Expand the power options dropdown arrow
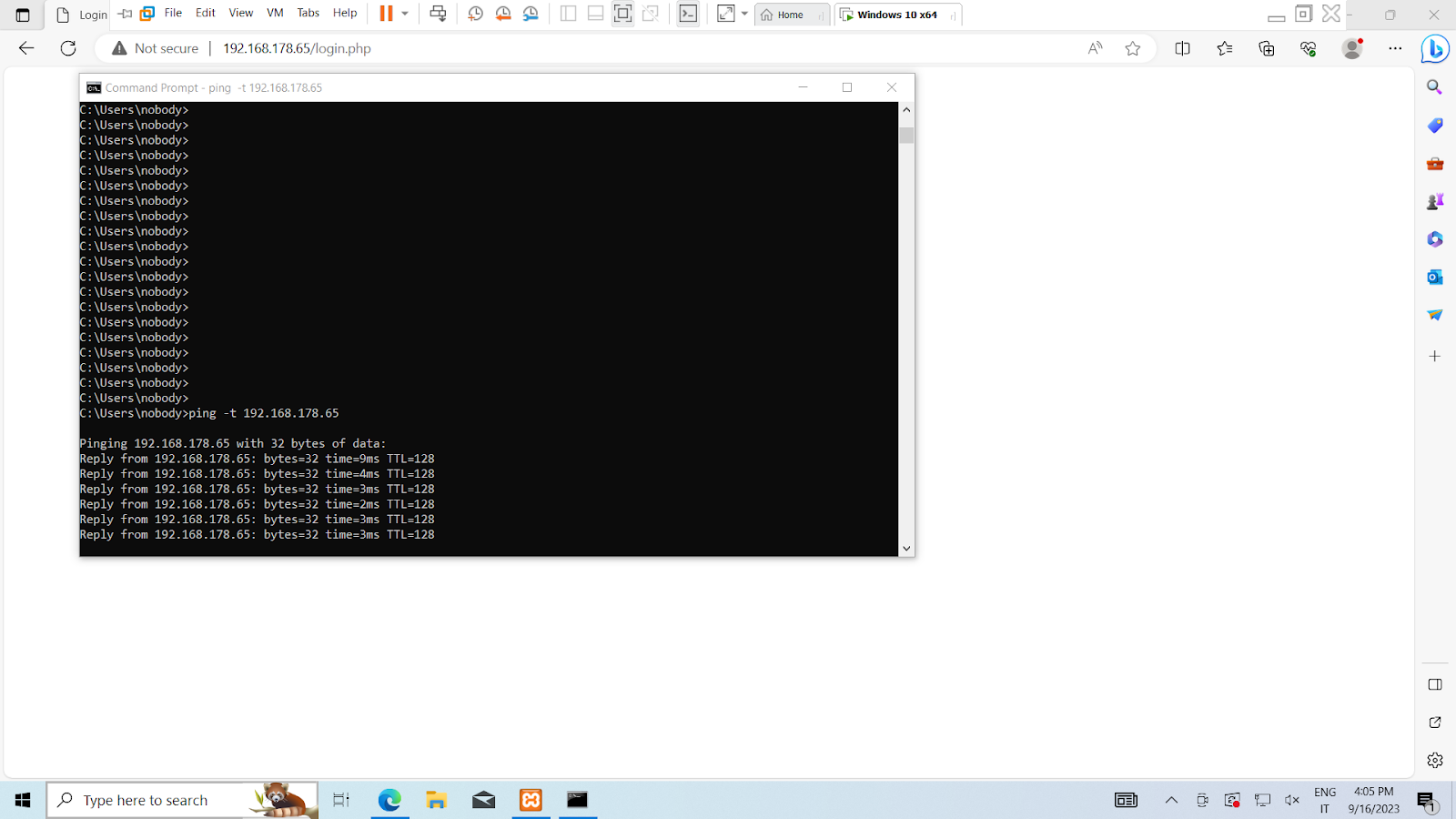 (x=405, y=14)
